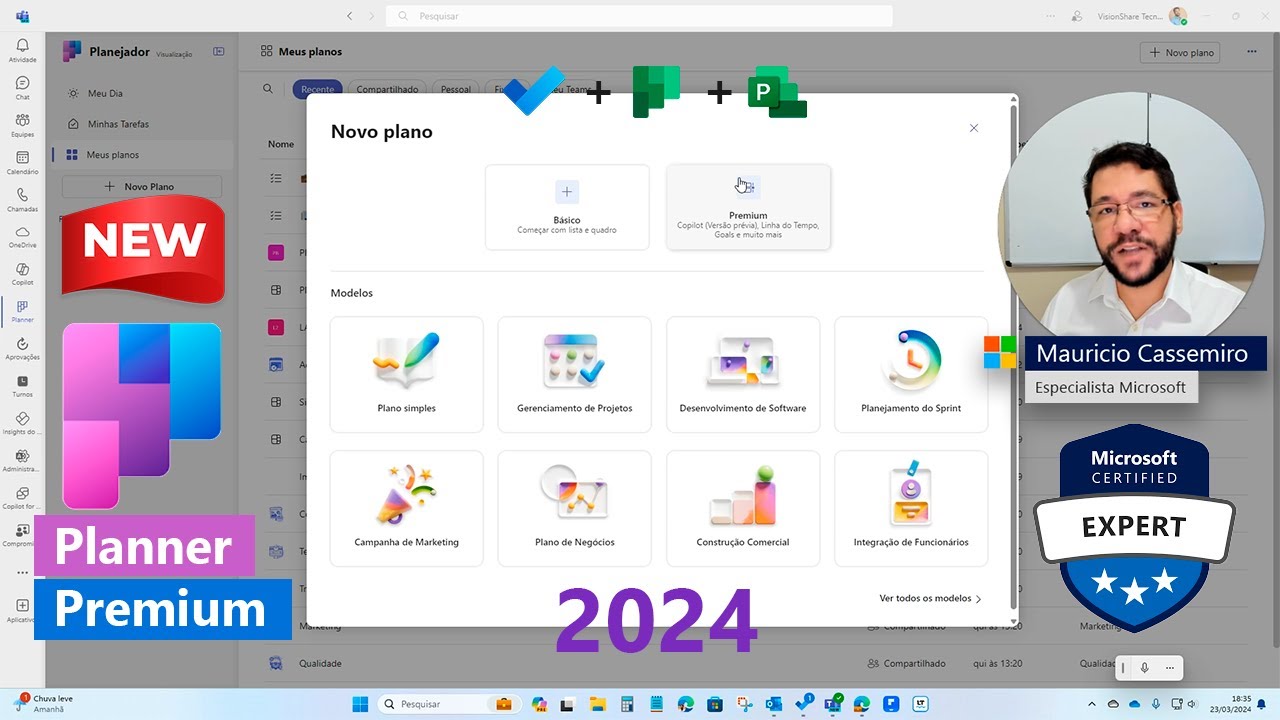
Task: Click the search magnifier beside Recente filter
Action: (x=268, y=89)
